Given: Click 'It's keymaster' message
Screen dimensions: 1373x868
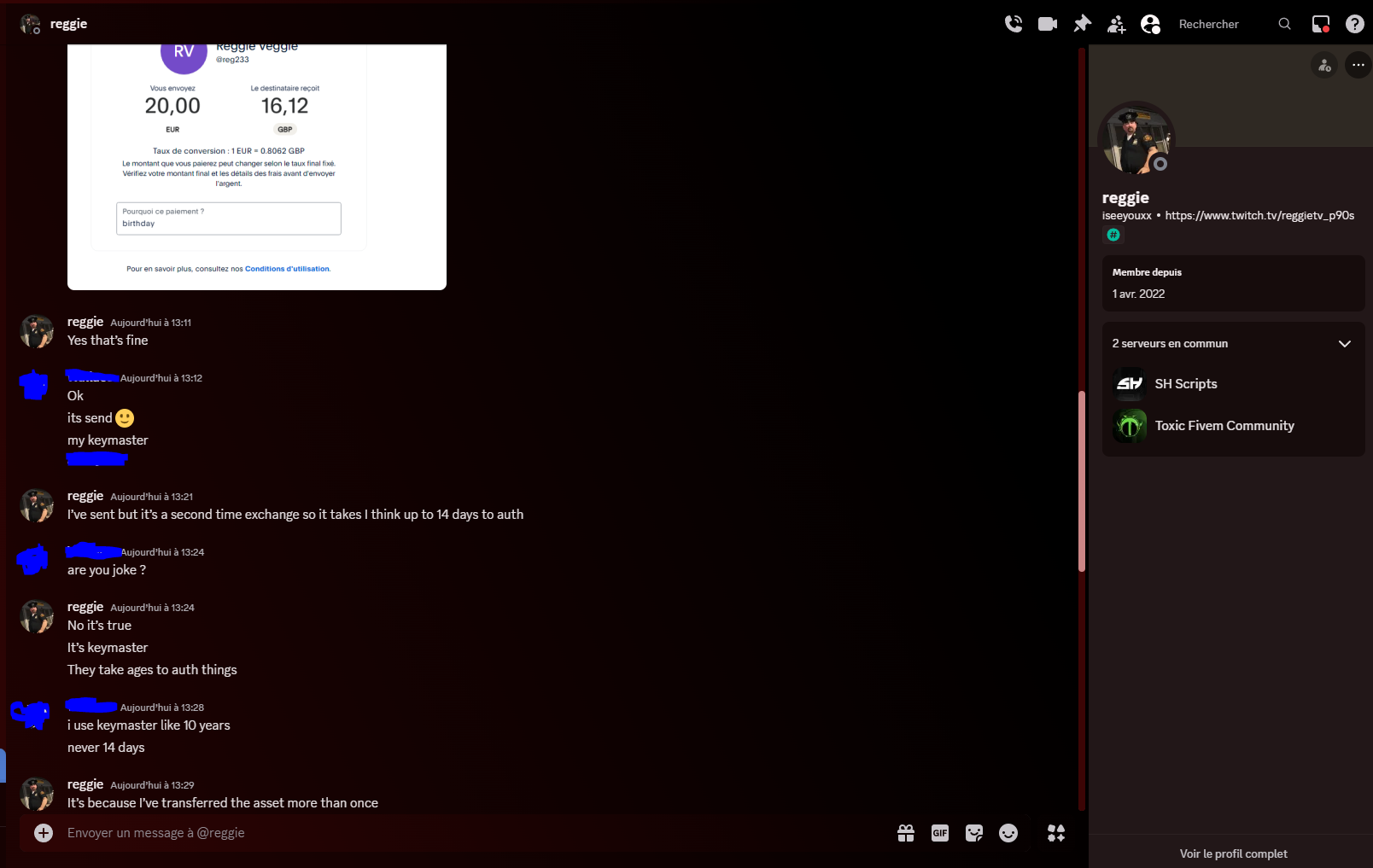Looking at the screenshot, I should coord(108,648).
